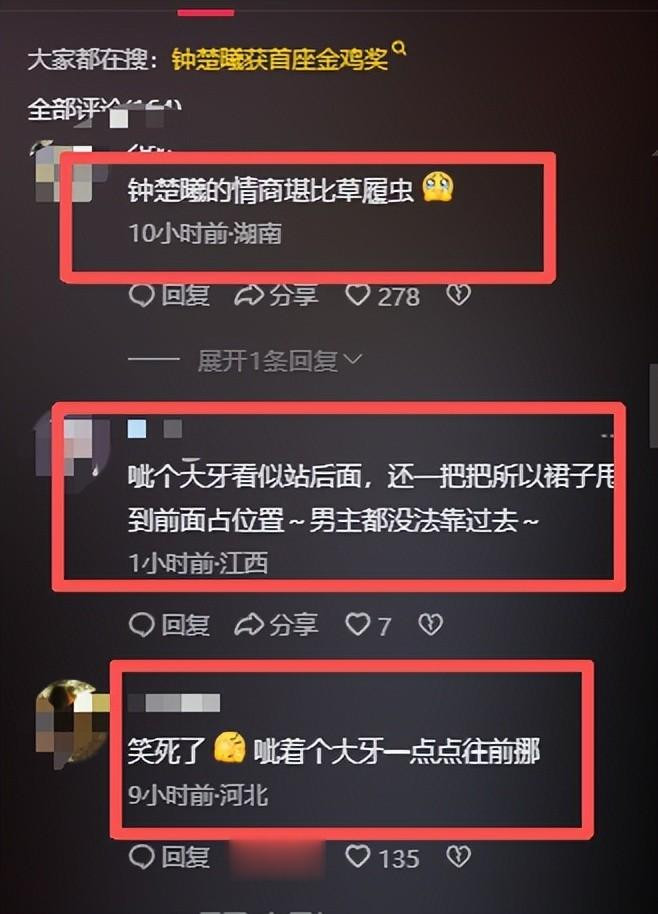Click the right-edge scrollbar handle

[x=653, y=405]
